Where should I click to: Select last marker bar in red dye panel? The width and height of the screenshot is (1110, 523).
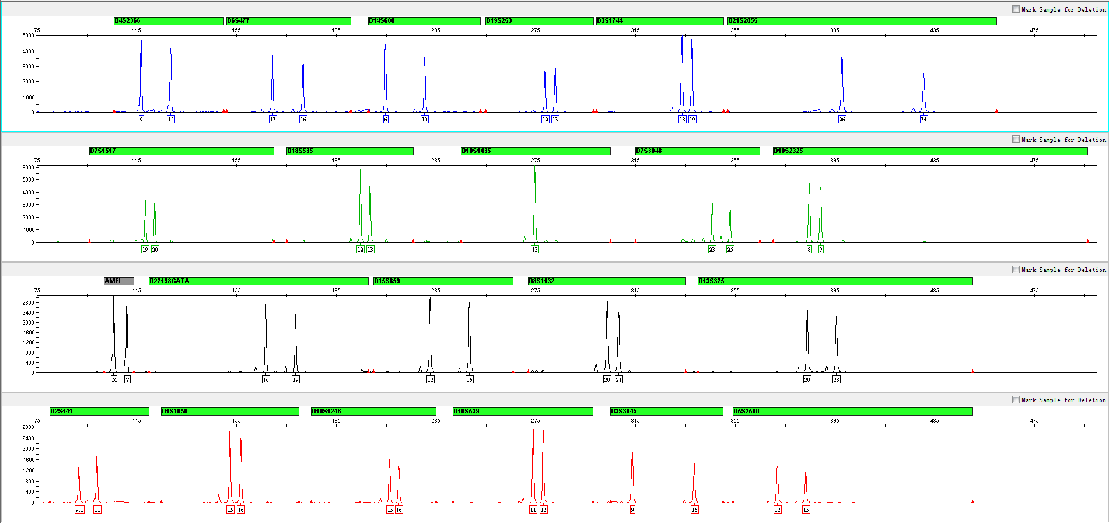pyautogui.click(x=853, y=411)
